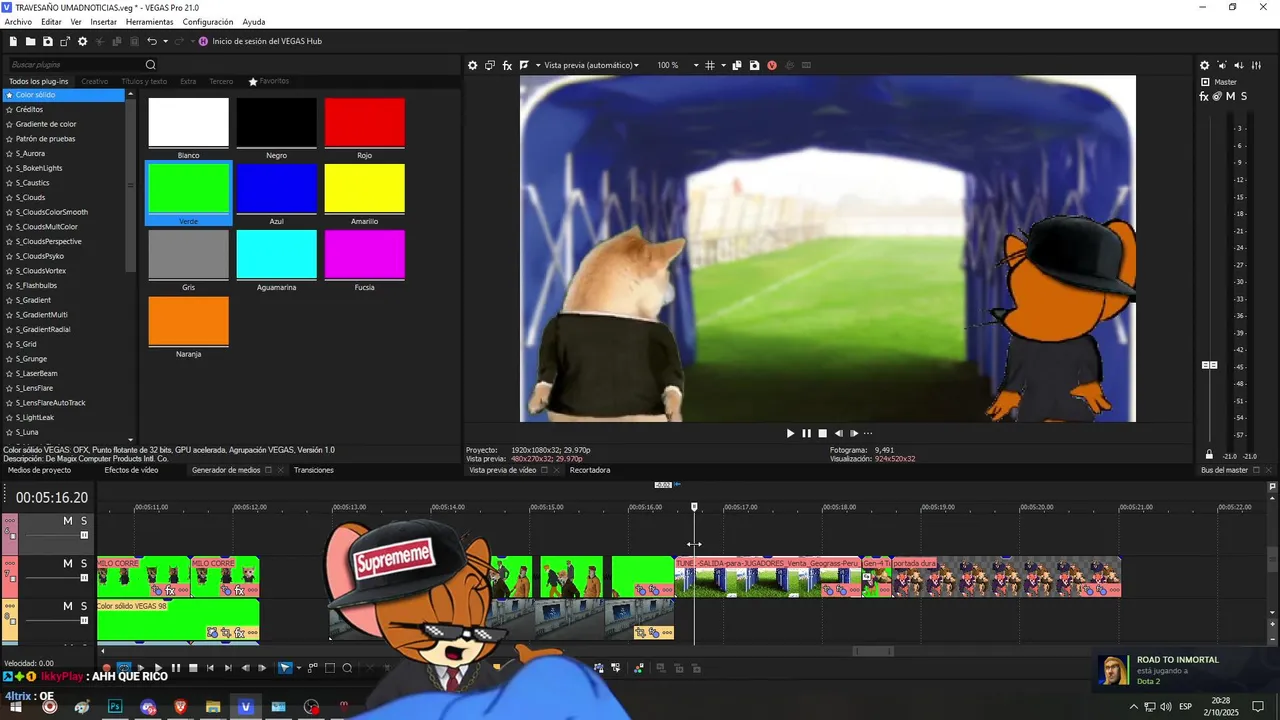Open video output FX in preview toolbar
Image resolution: width=1280 pixels, height=720 pixels.
507,65
